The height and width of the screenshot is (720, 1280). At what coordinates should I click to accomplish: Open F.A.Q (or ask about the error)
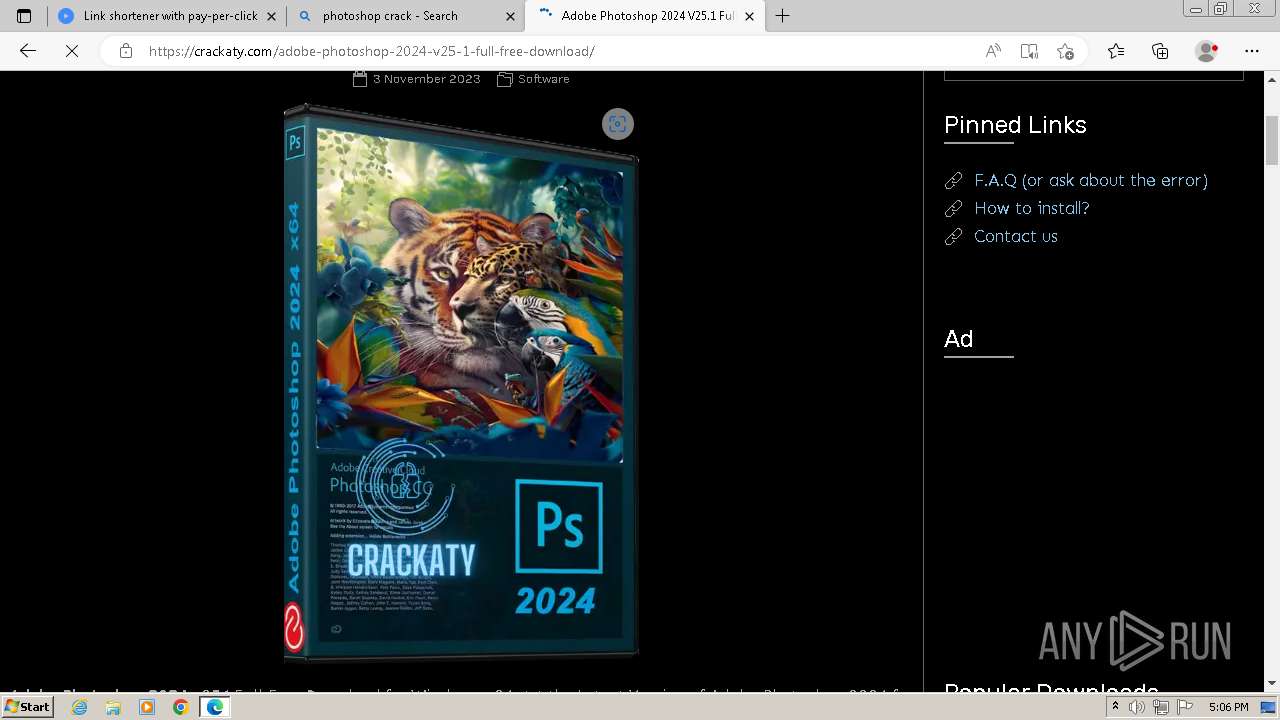pos(1091,180)
